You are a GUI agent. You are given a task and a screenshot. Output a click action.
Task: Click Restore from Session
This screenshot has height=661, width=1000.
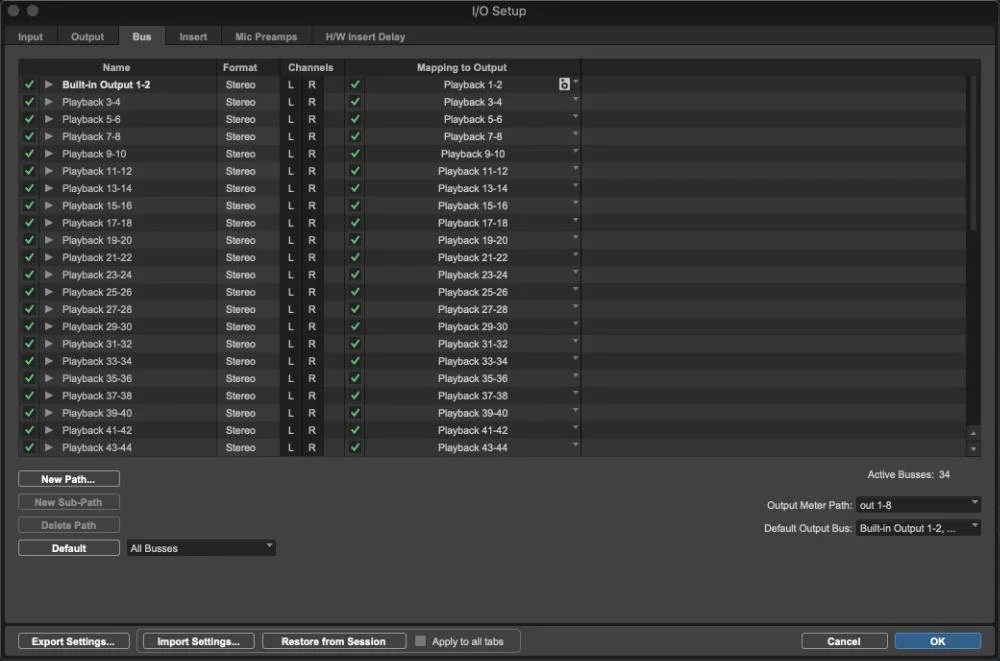click(x=334, y=641)
